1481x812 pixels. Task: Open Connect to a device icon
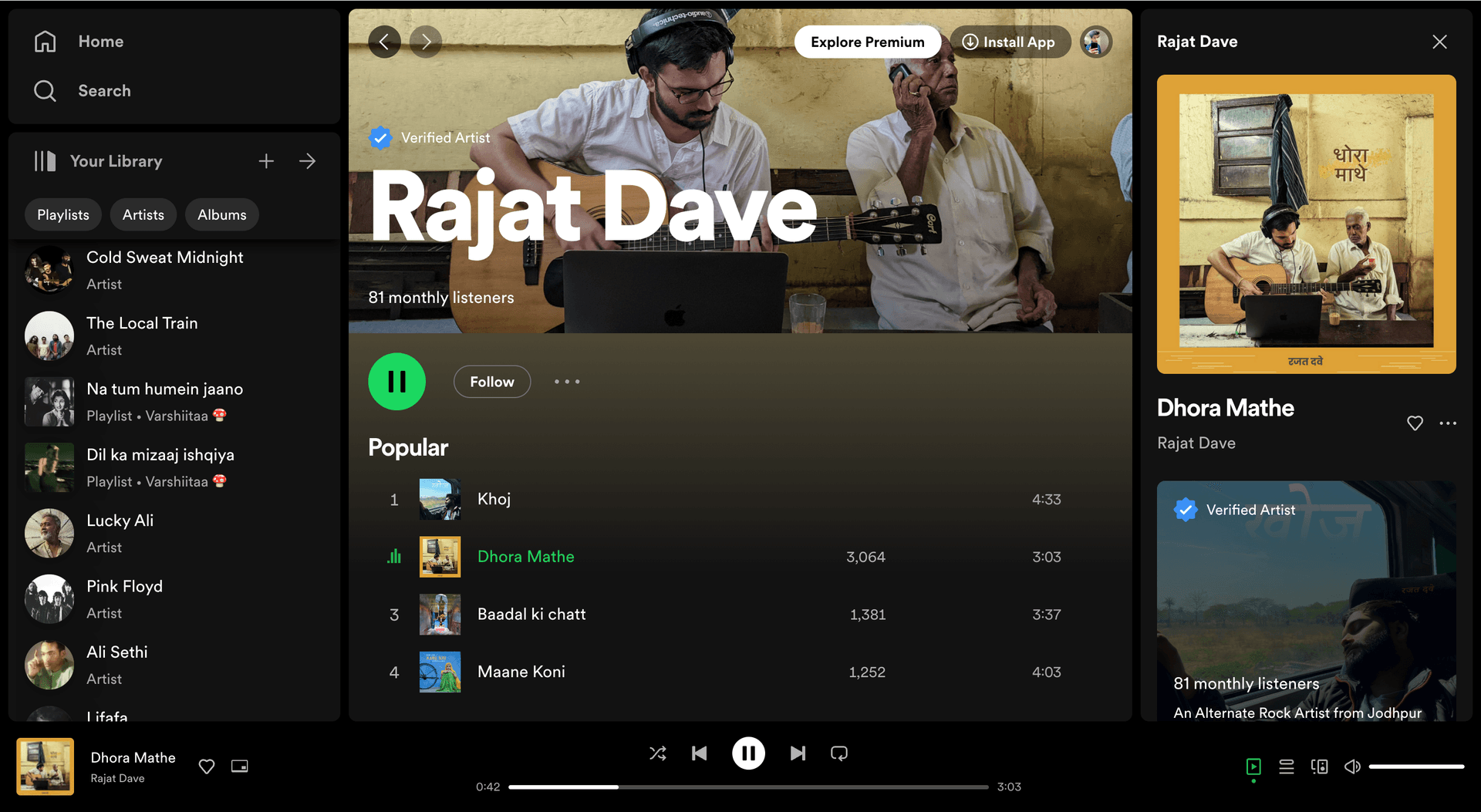[x=1320, y=767]
